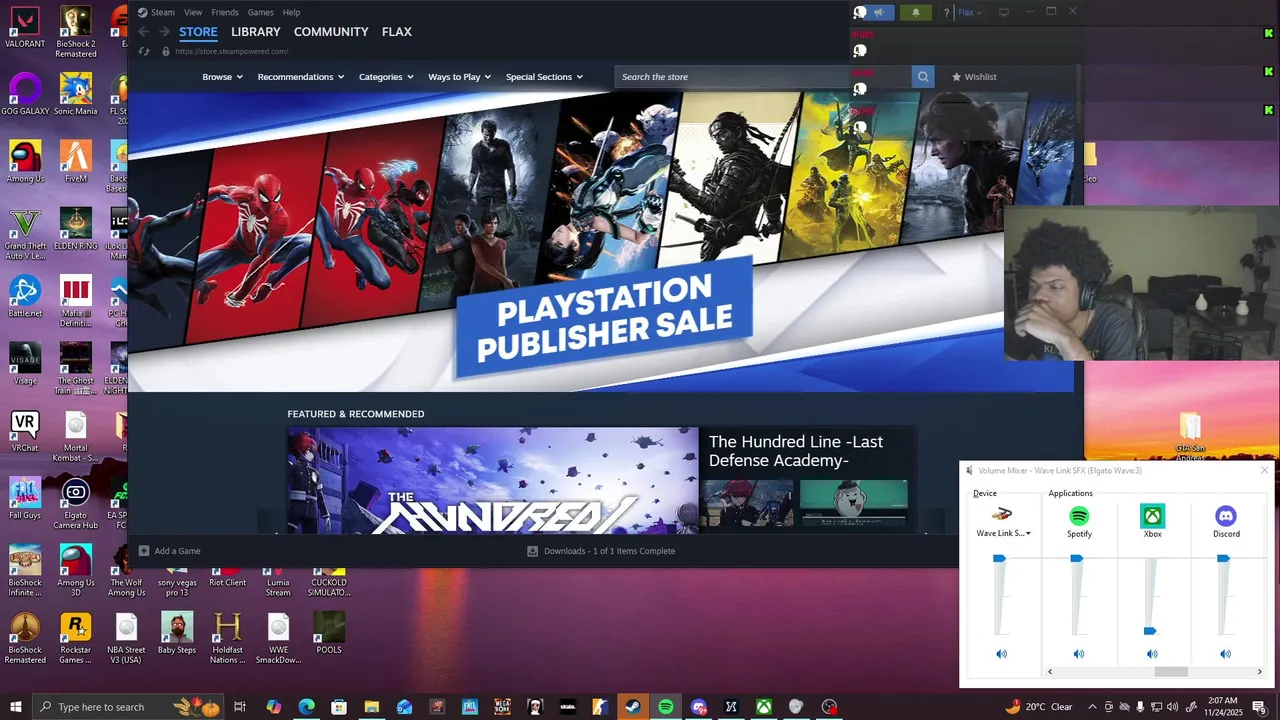Select the ELDEN RING desktop icon
Screen dimensions: 1280x720
pyautogui.click(x=76, y=228)
